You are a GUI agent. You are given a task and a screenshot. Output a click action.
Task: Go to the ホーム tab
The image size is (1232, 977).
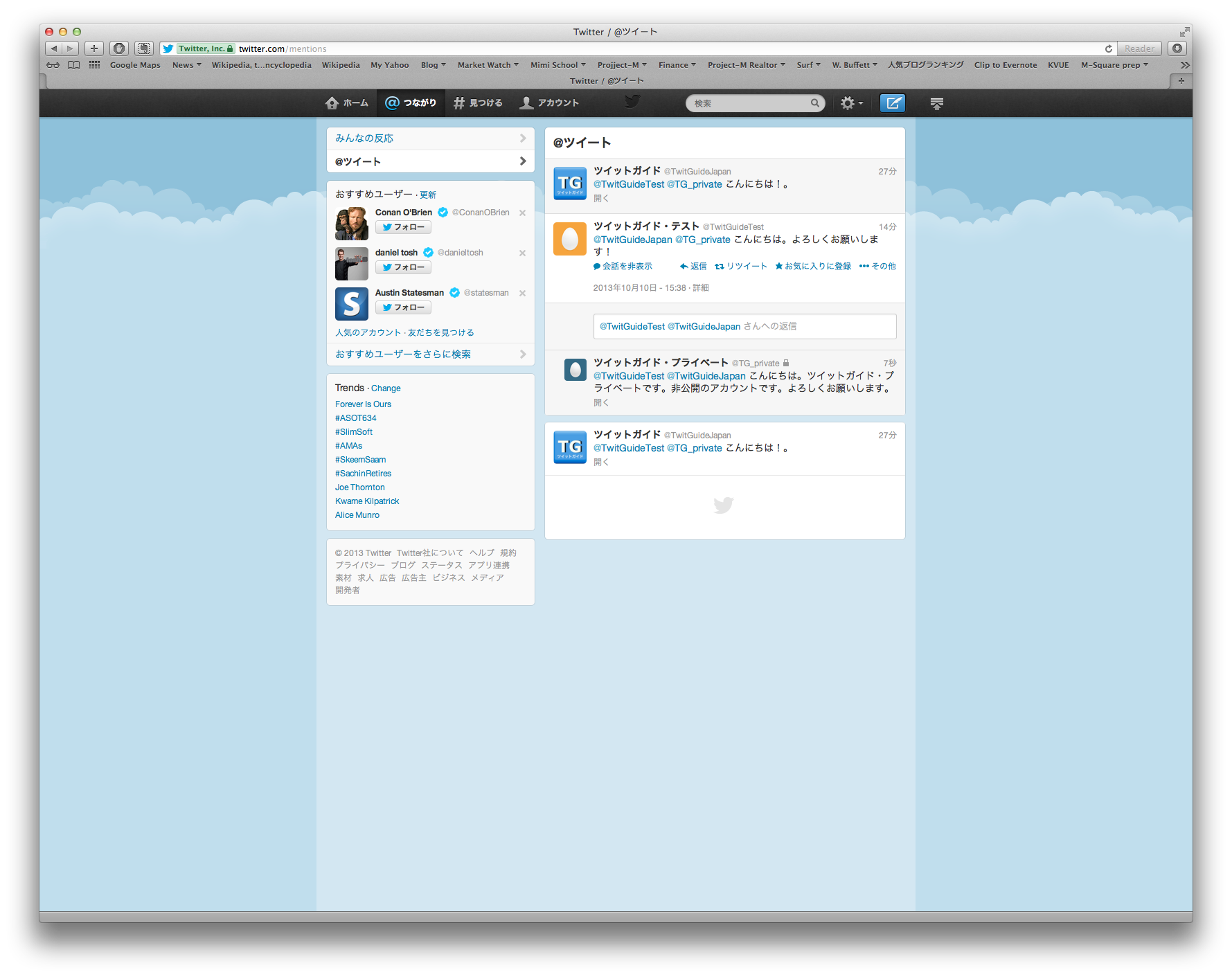point(346,103)
